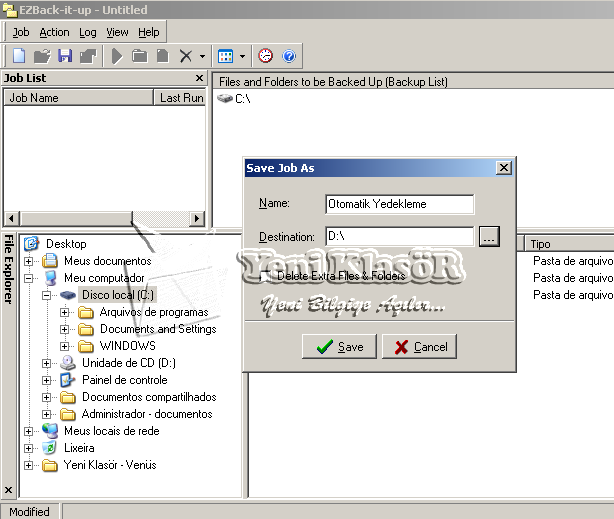Click the Run job play arrow icon
The height and width of the screenshot is (519, 614).
tap(117, 56)
